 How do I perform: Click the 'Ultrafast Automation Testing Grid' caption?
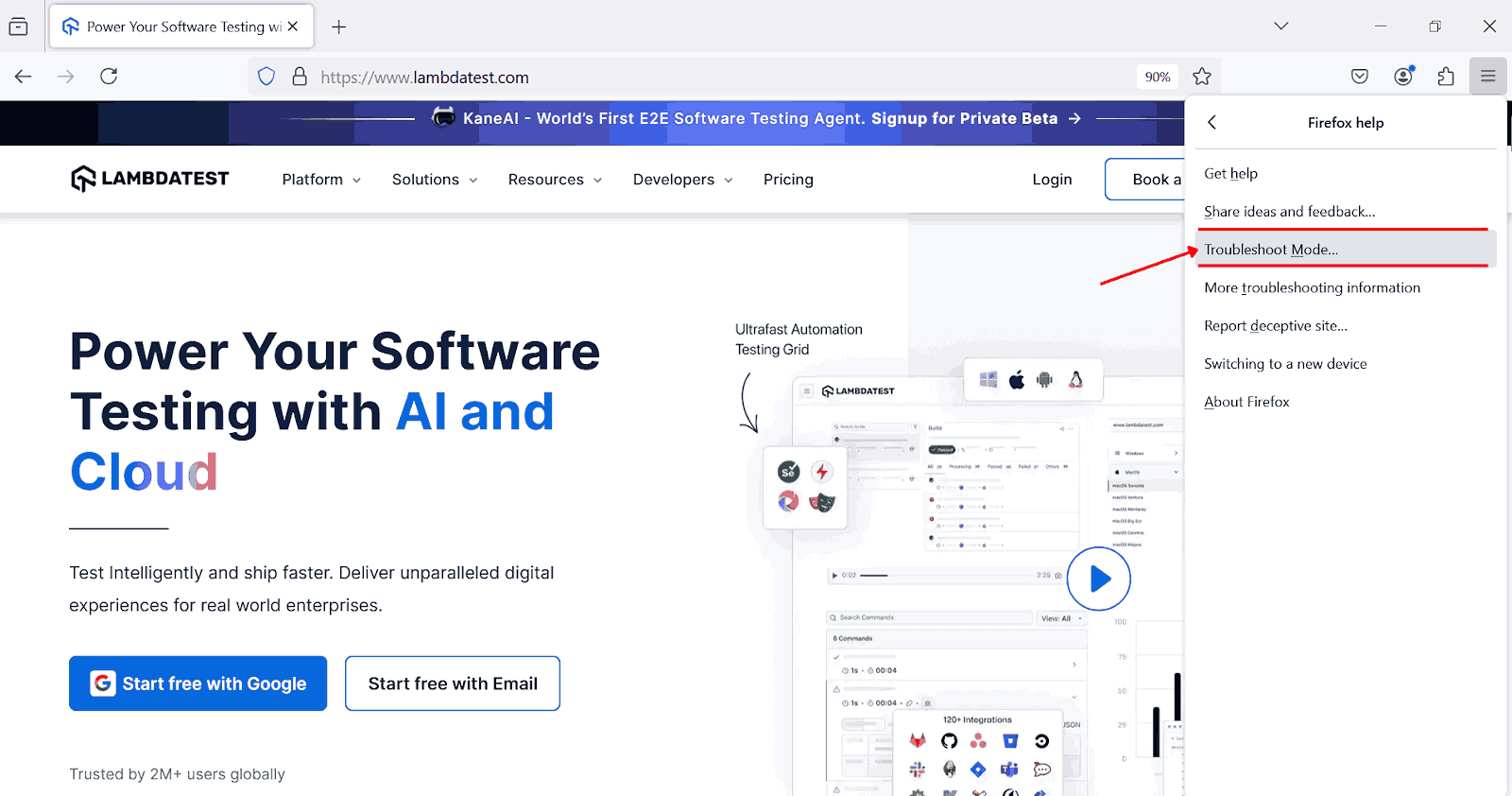(799, 339)
